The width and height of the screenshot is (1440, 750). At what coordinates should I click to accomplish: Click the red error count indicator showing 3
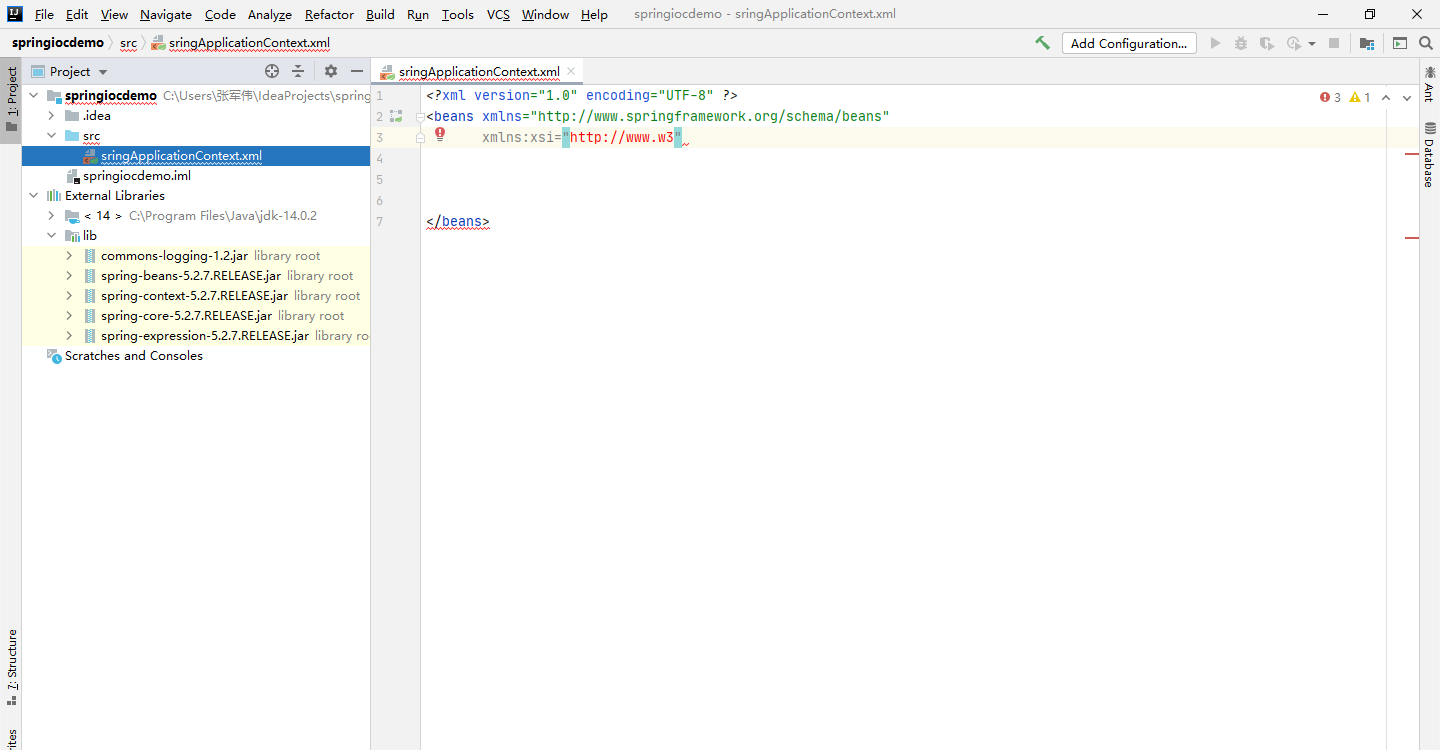(1330, 97)
